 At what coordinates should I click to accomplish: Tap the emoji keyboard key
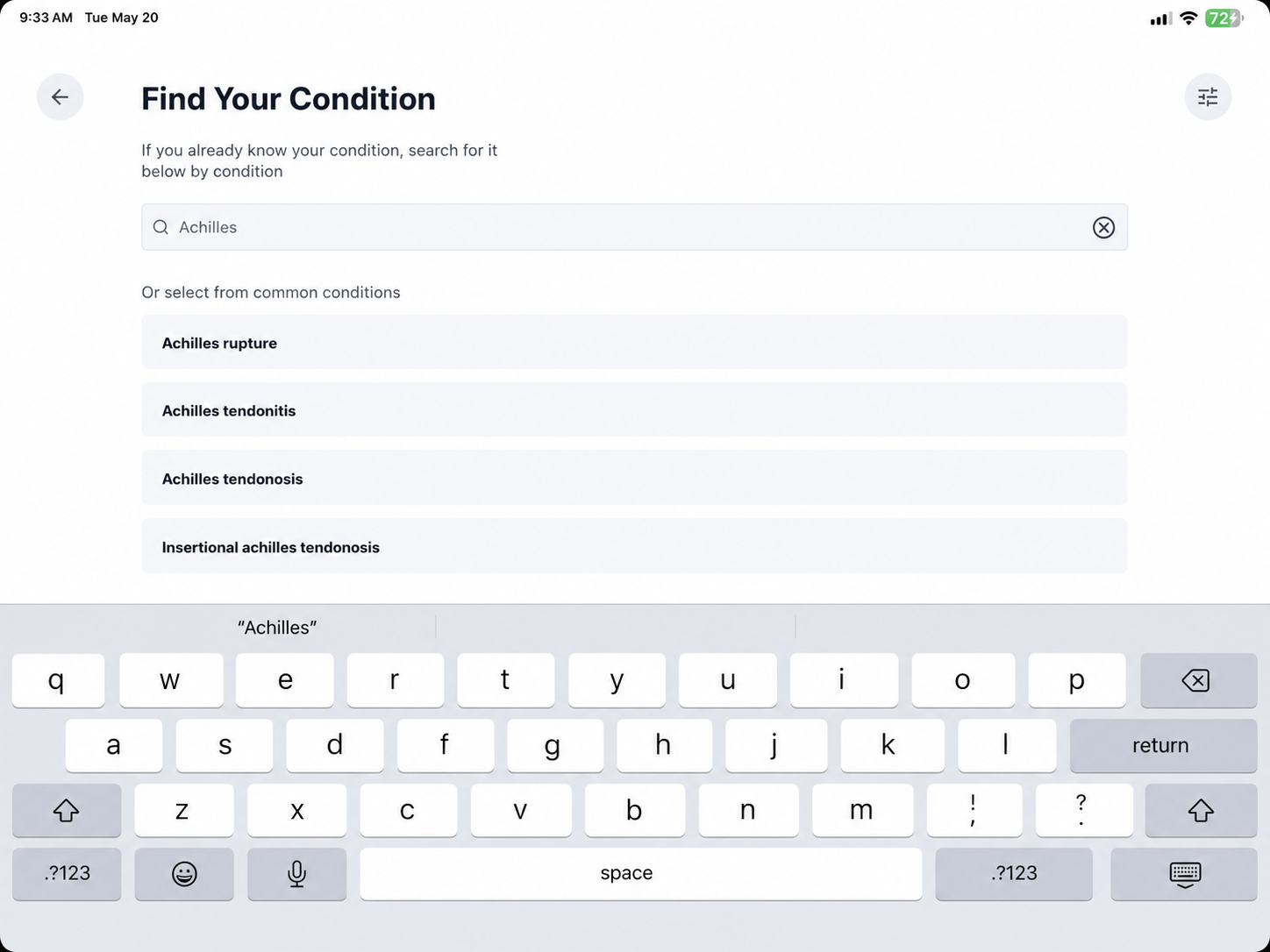click(184, 874)
